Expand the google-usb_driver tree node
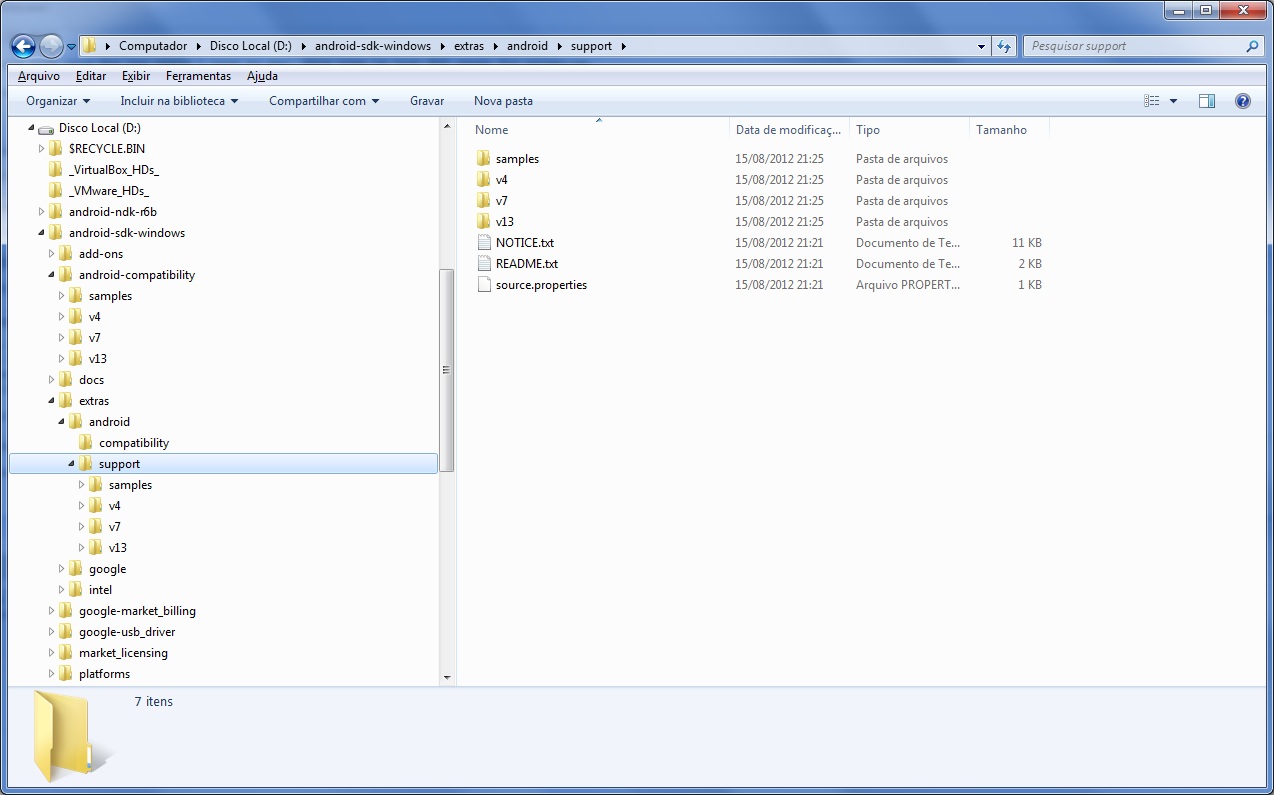 pos(52,632)
